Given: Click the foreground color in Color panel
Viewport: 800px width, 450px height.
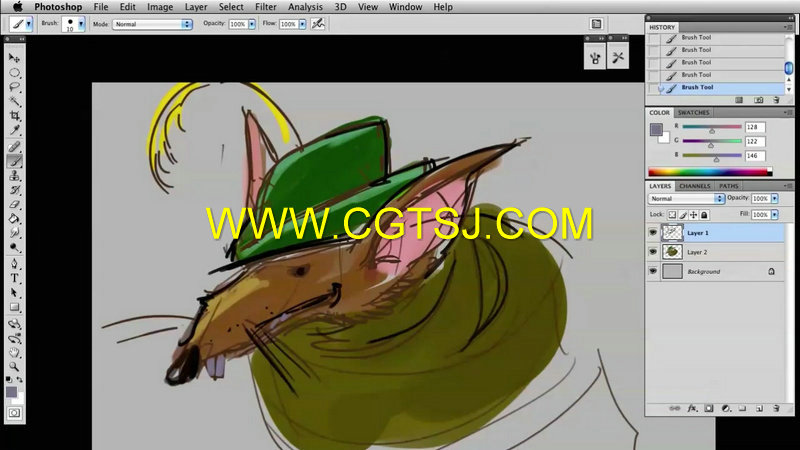Looking at the screenshot, I should click(656, 129).
